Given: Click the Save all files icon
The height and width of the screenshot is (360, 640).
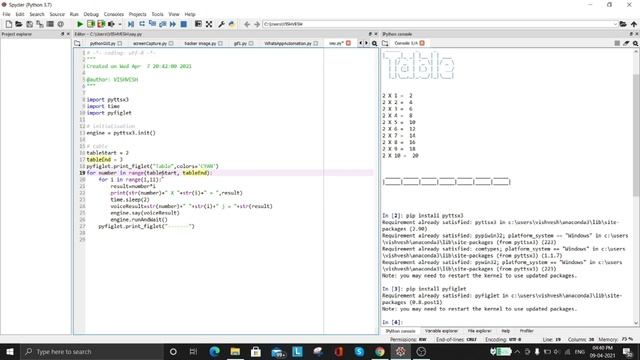Looking at the screenshot, I should coord(40,24).
